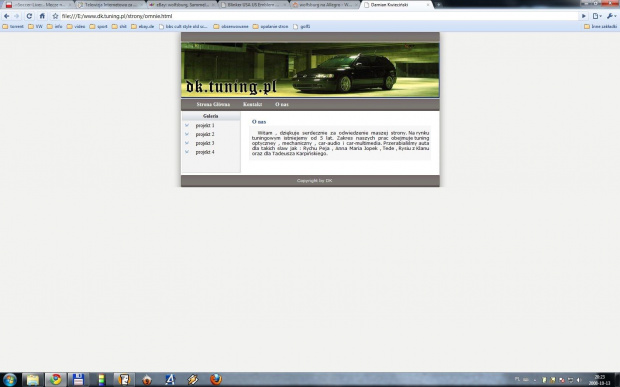Open the torrent bookmarks folder
Viewport: 620px width, 387px height.
click(13, 26)
